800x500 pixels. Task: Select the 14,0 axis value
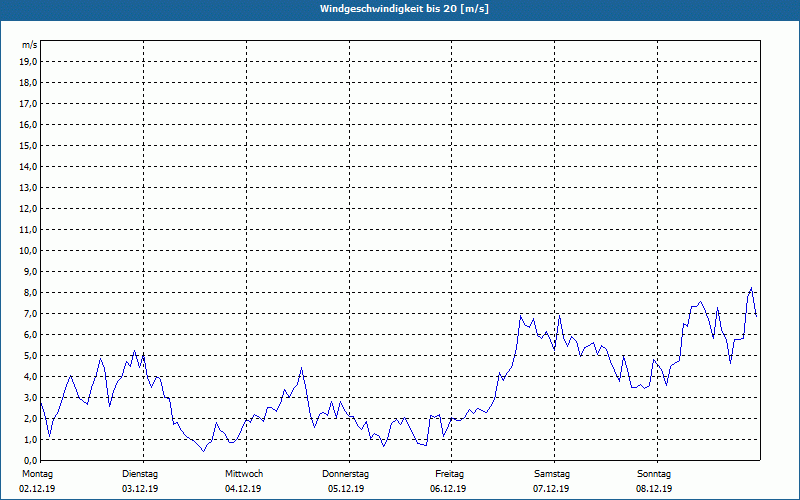click(28, 166)
